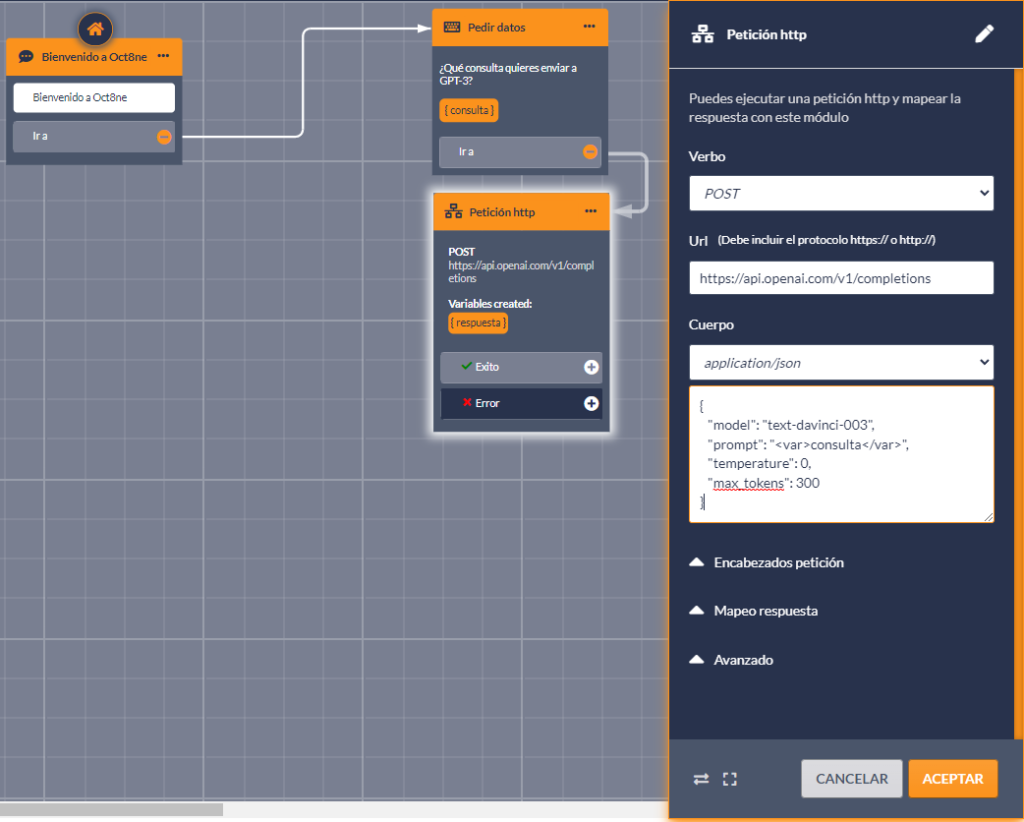Open three-dot menu on Pedir datos node
The height and width of the screenshot is (822, 1024).
[x=590, y=27]
